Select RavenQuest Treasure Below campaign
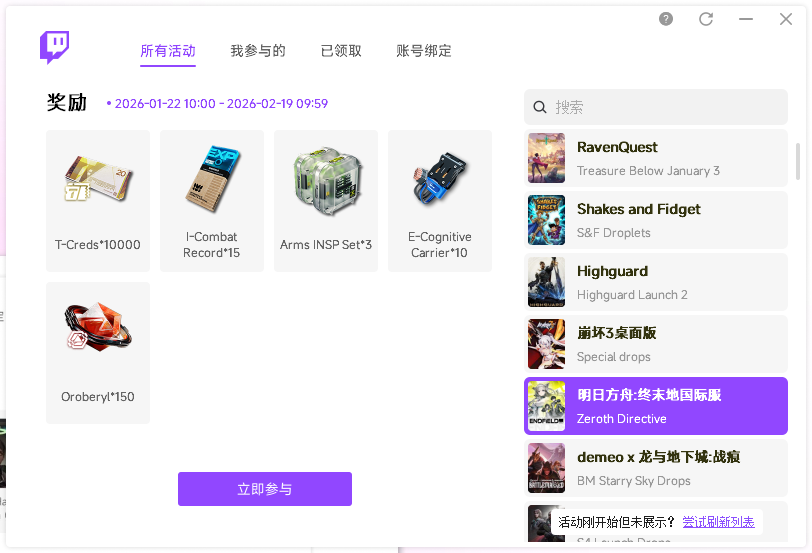The height and width of the screenshot is (553, 812). (656, 158)
